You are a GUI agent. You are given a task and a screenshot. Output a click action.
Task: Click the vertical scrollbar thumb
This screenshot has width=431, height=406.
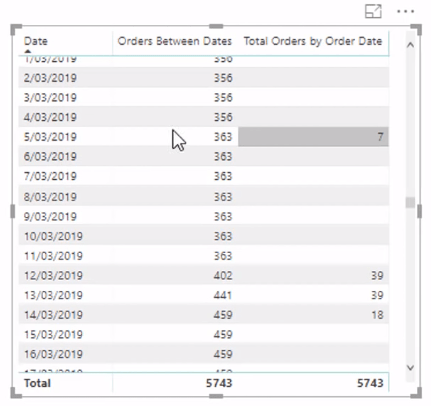[410, 202]
